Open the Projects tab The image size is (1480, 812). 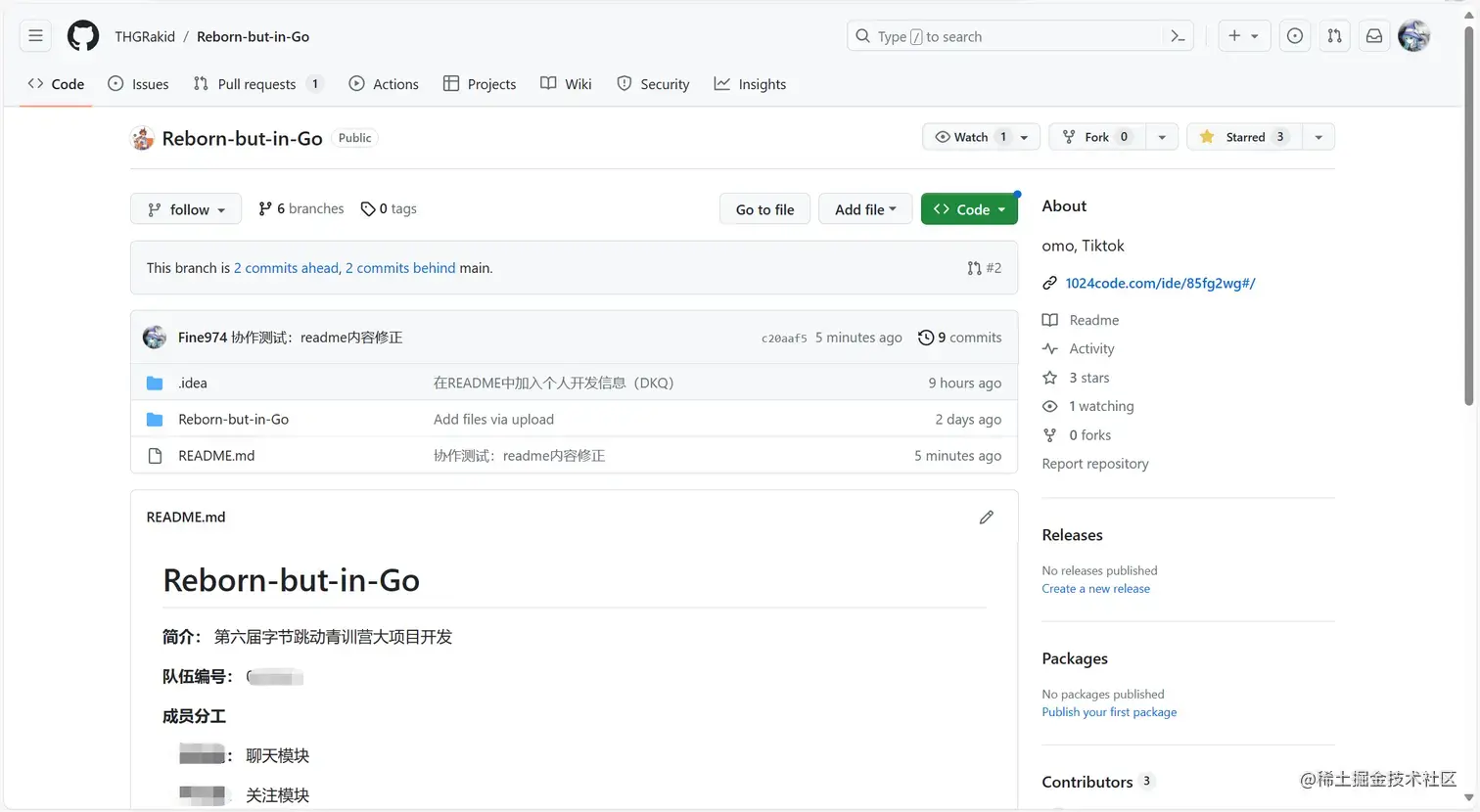[480, 84]
